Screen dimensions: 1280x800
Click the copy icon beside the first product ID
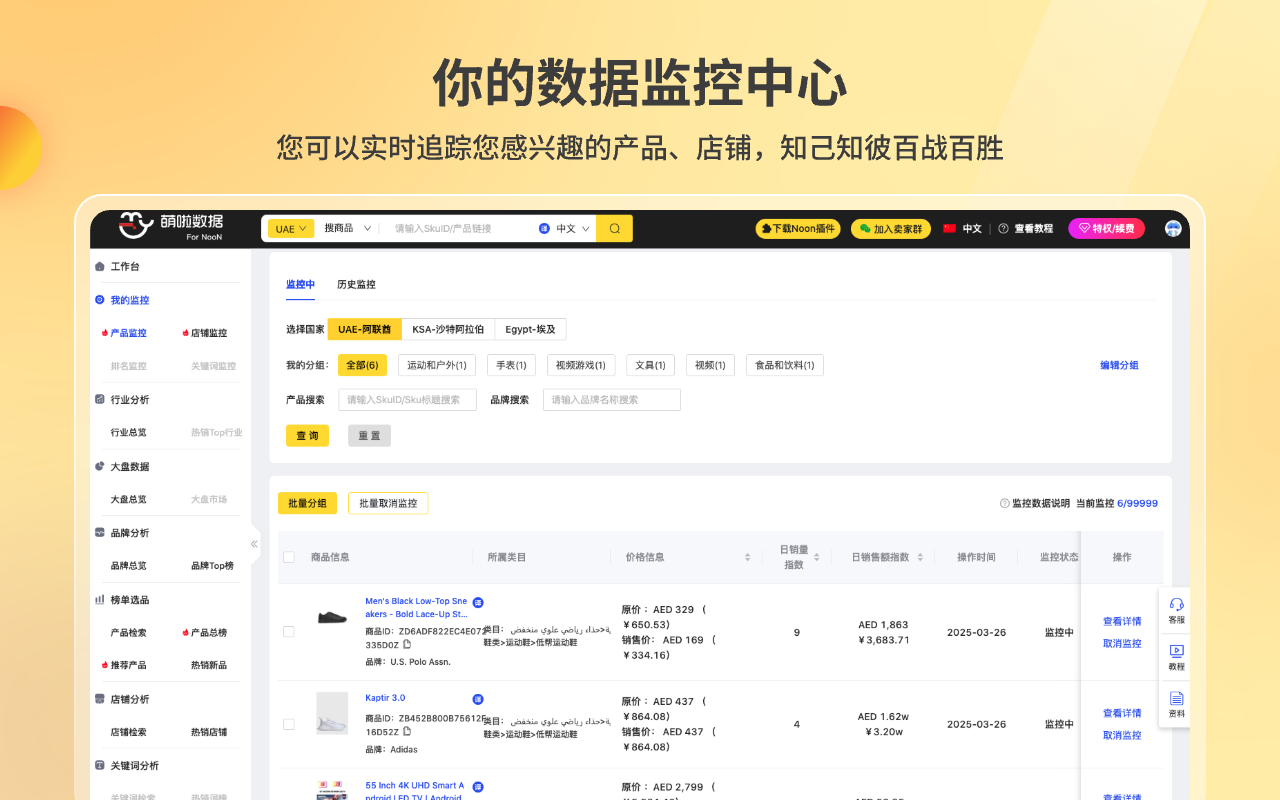[x=407, y=646]
